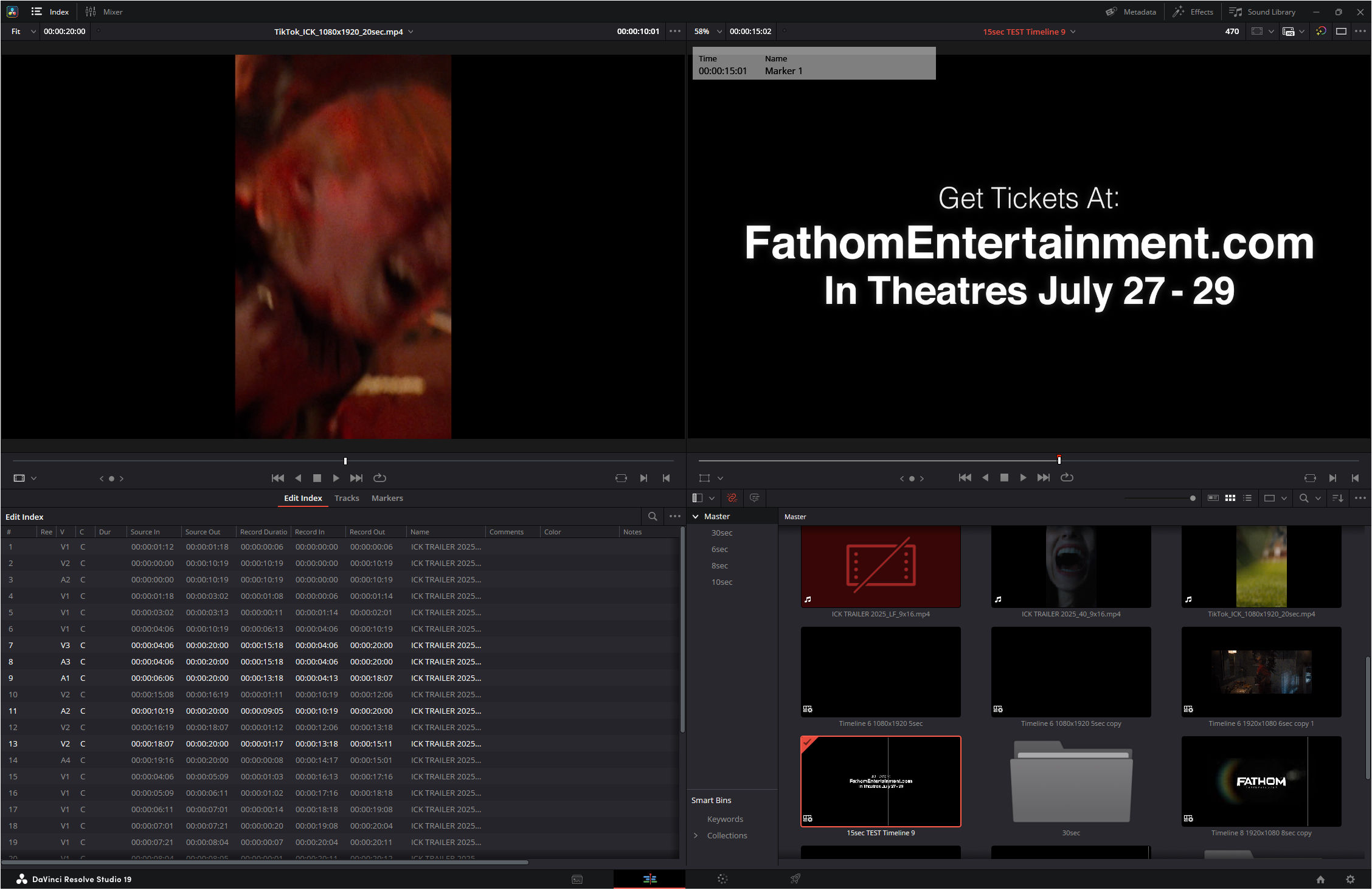Switch media pool to thumbnail grid view
The width and height of the screenshot is (1372, 890).
pos(1230,498)
